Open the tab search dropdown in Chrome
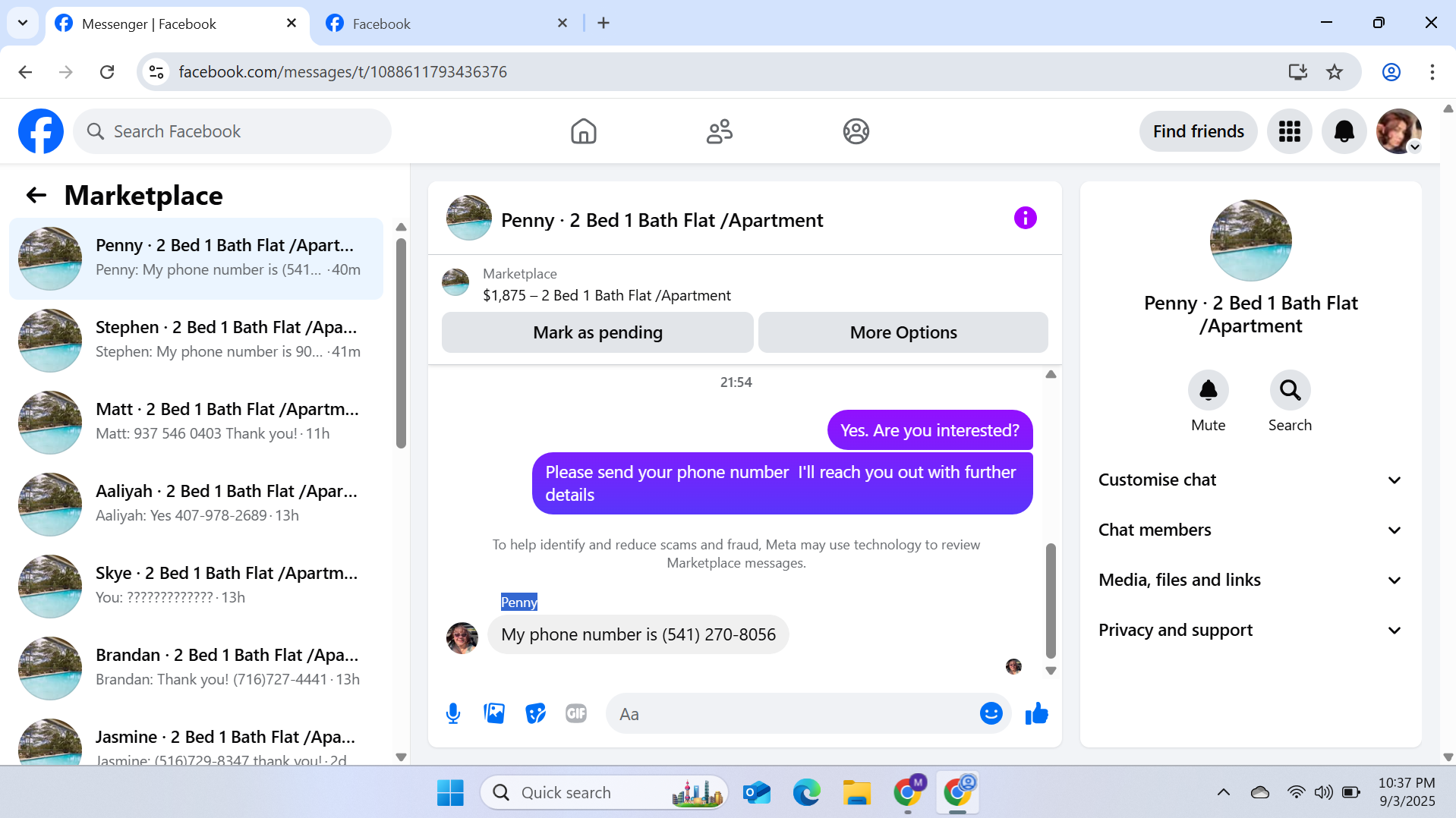The width and height of the screenshot is (1456, 818). coord(23,23)
